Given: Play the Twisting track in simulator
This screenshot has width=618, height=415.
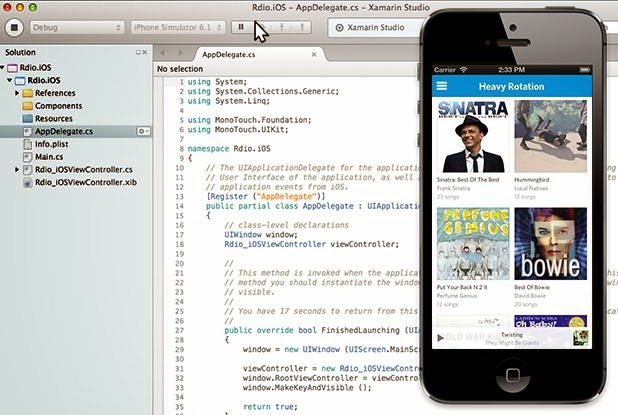Looking at the screenshot, I should [440, 338].
